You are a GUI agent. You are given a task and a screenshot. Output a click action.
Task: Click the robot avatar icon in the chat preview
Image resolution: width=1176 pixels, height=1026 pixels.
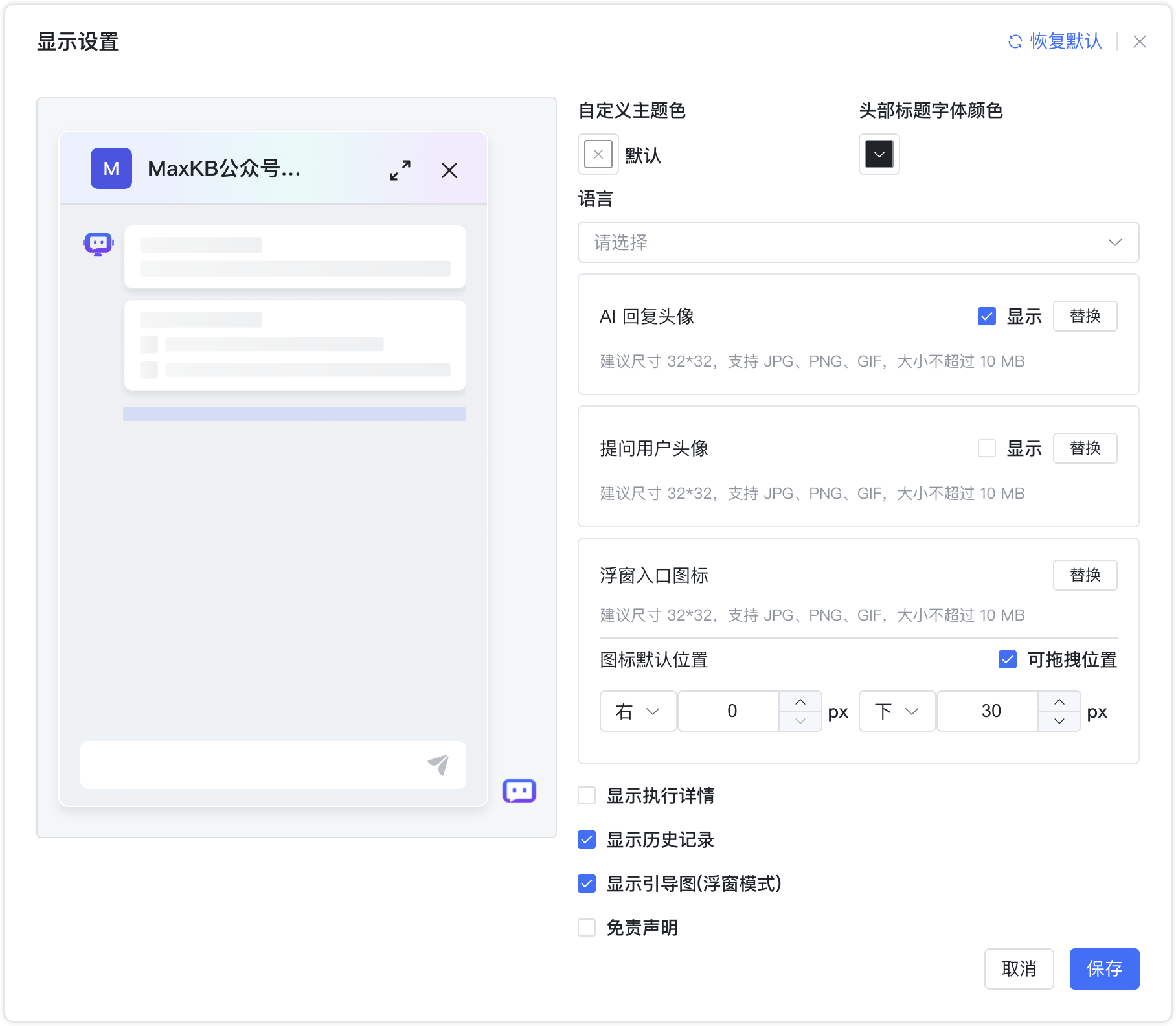(97, 244)
